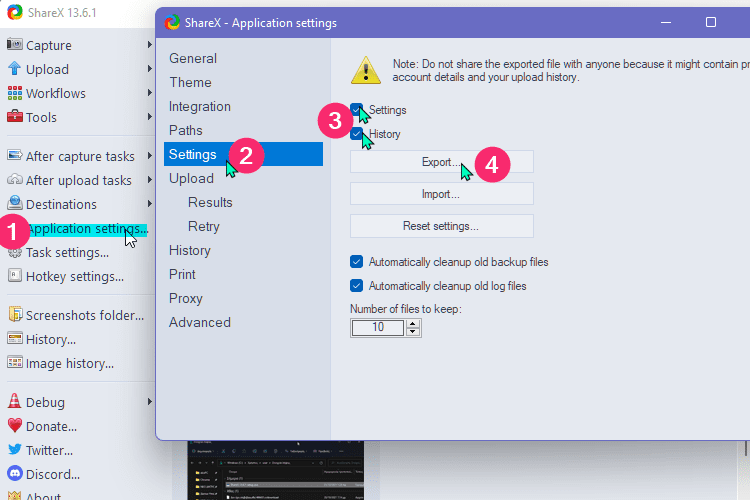Click the dark file explorer thumbnail behind dialog
The width and height of the screenshot is (750, 500).
(276, 470)
